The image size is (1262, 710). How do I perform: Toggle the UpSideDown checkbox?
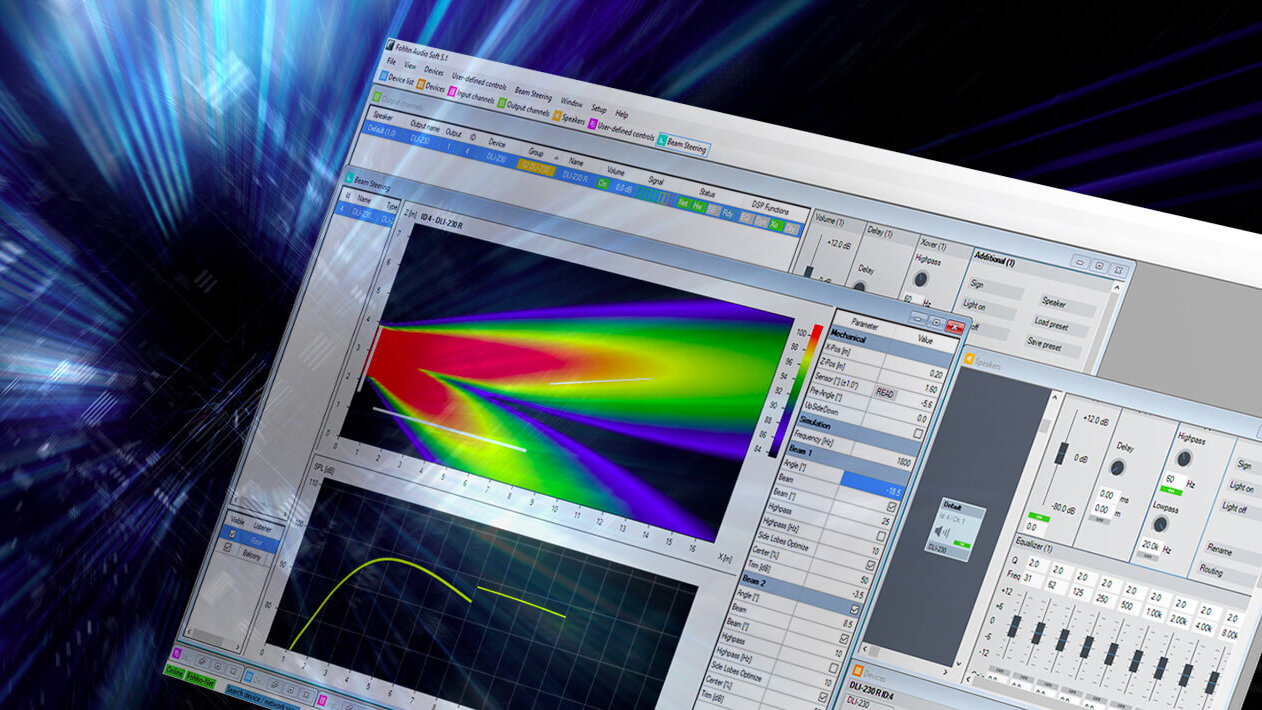918,433
